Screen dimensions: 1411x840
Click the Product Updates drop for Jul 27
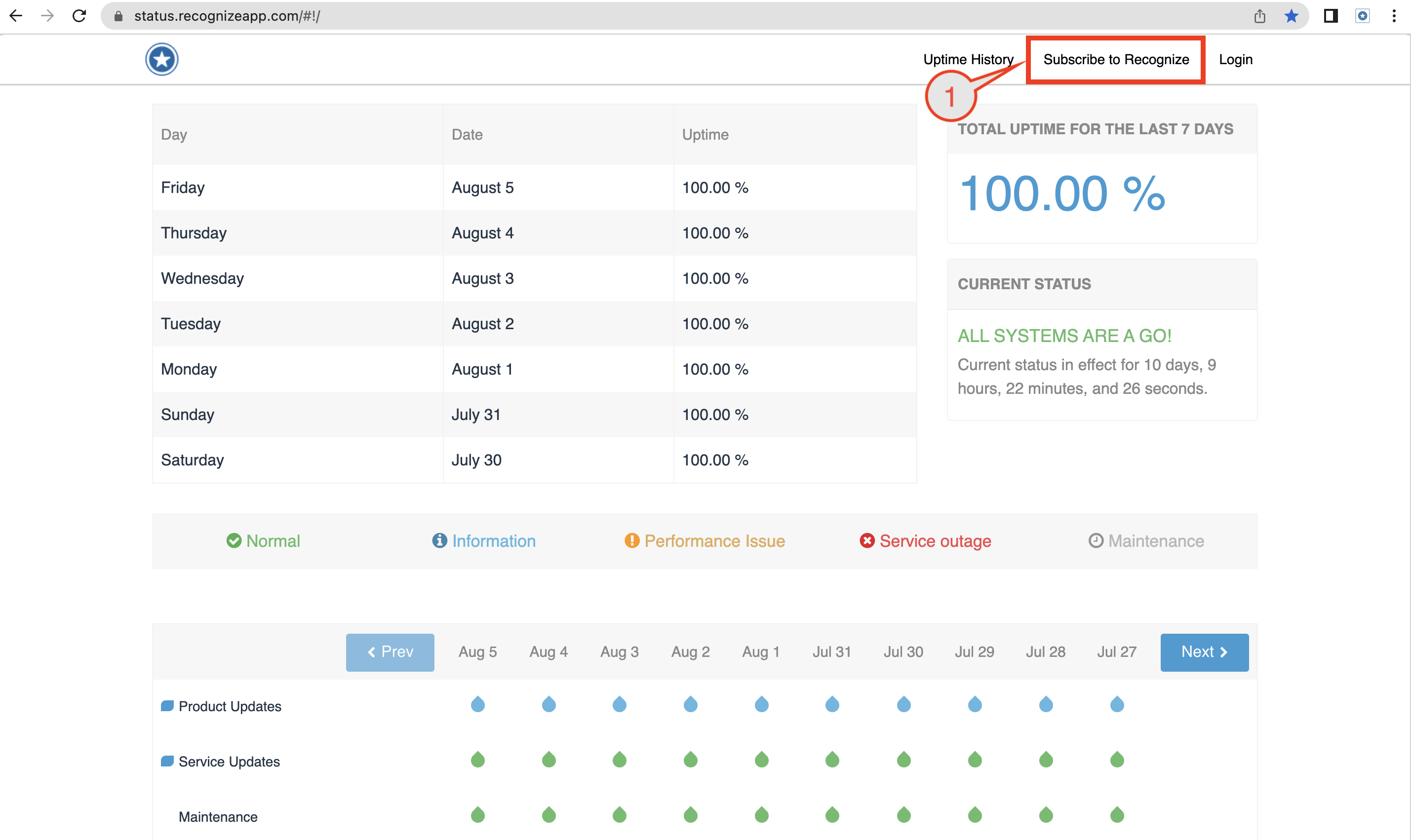coord(1117,704)
